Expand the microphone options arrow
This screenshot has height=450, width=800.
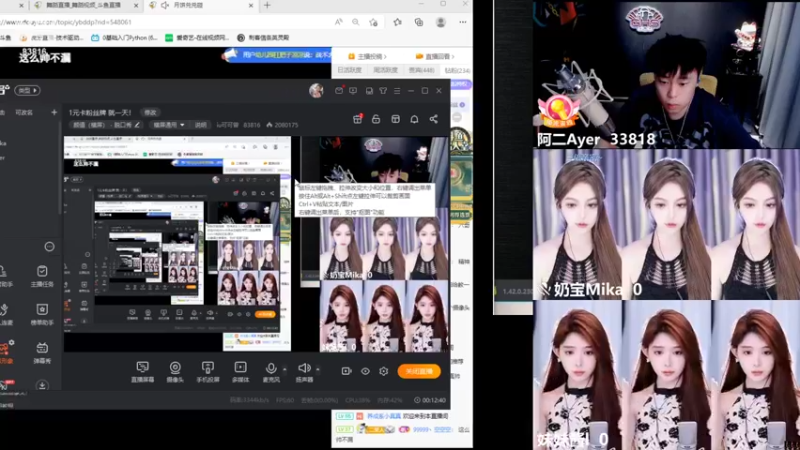click(x=285, y=368)
